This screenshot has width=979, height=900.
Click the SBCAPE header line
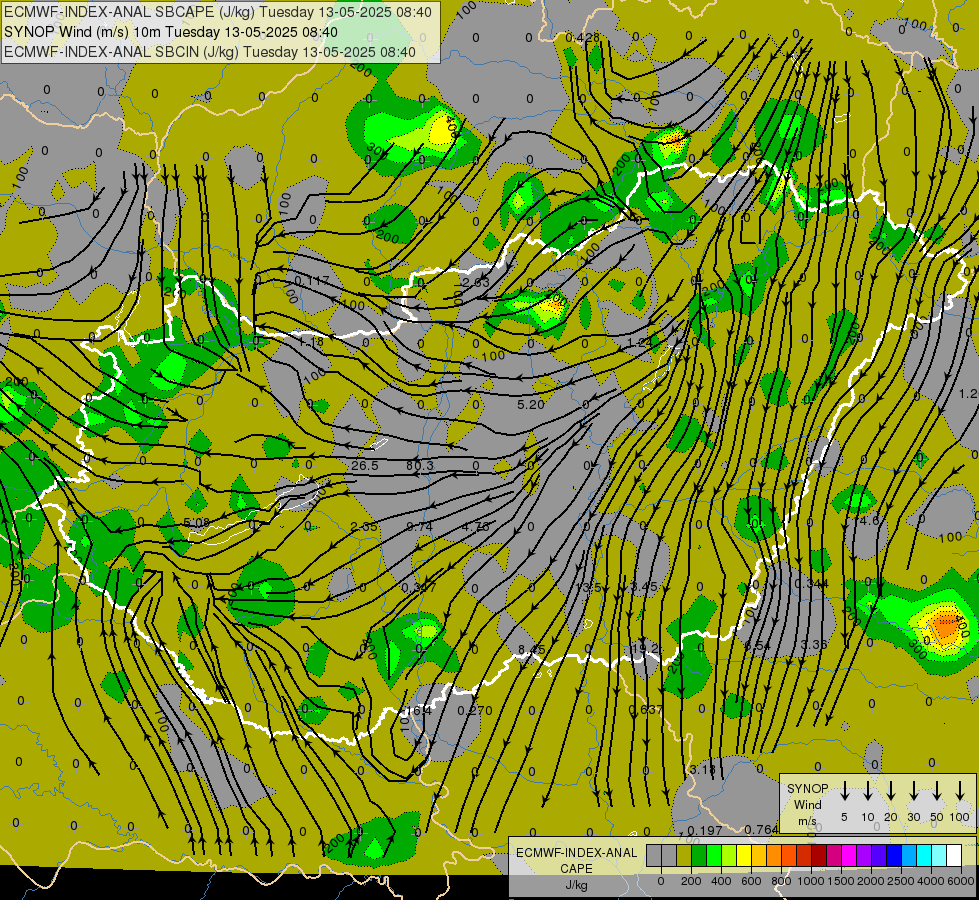(x=218, y=12)
